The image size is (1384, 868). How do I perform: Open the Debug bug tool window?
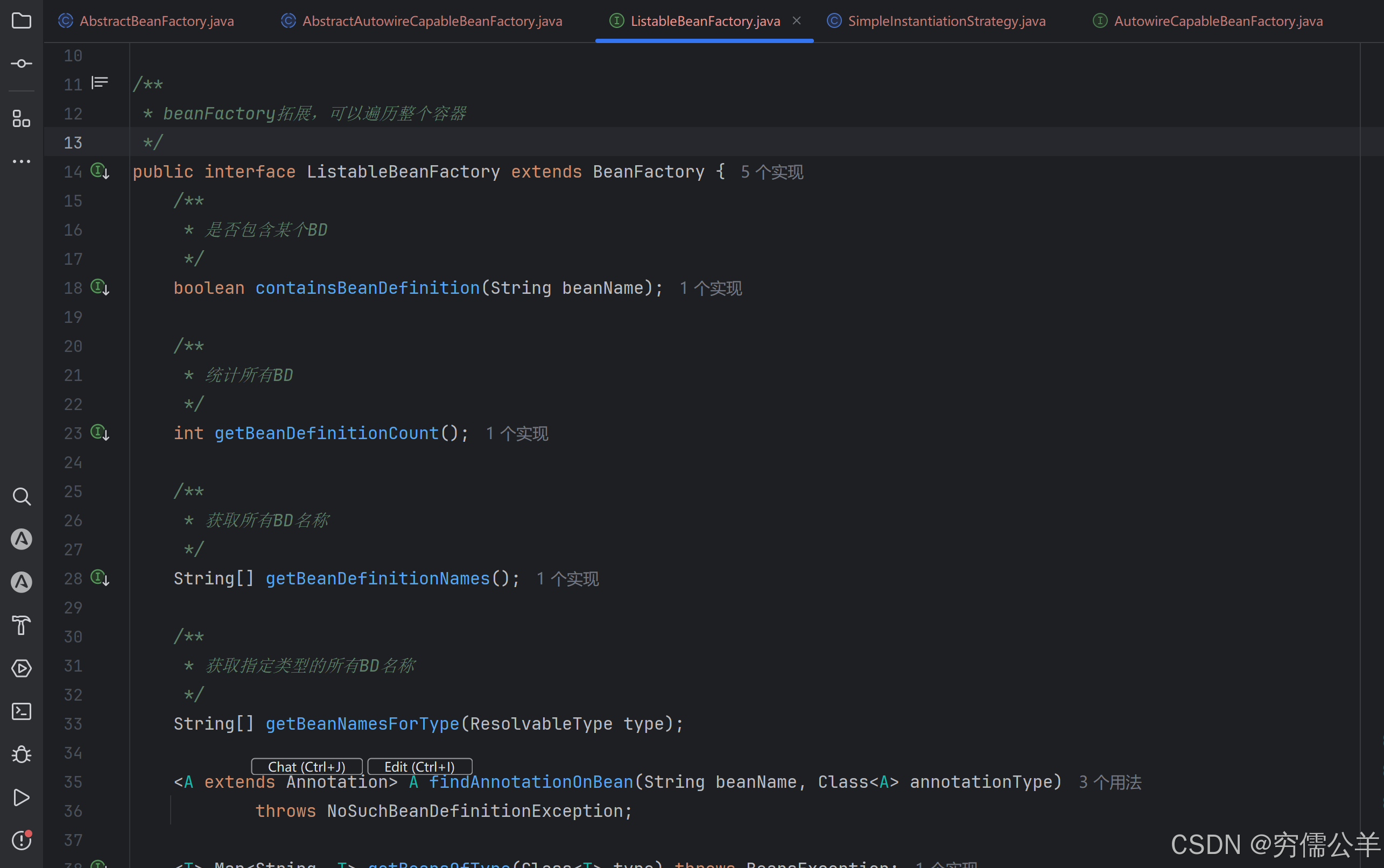[x=21, y=754]
